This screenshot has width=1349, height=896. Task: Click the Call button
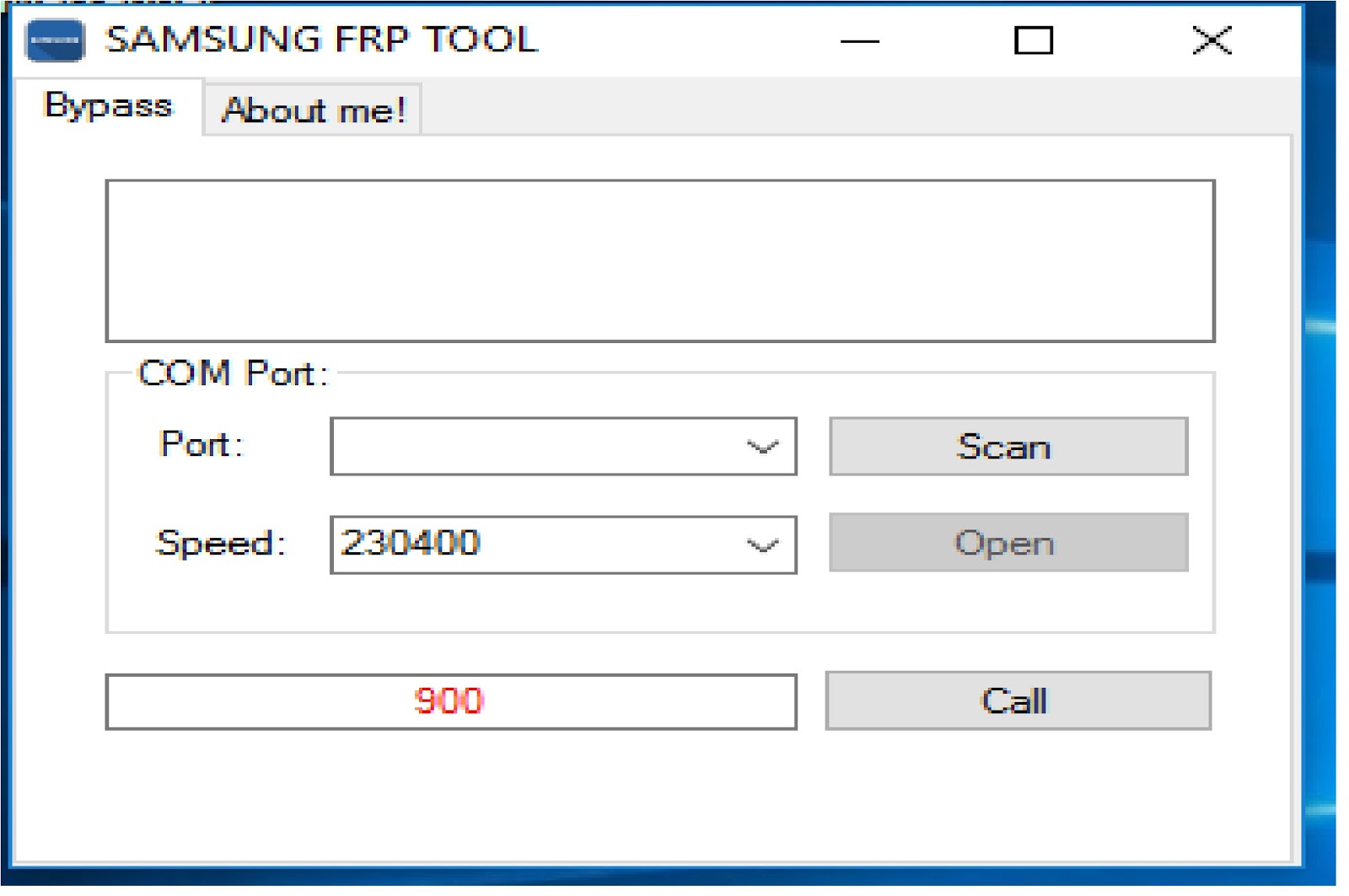coord(1018,700)
